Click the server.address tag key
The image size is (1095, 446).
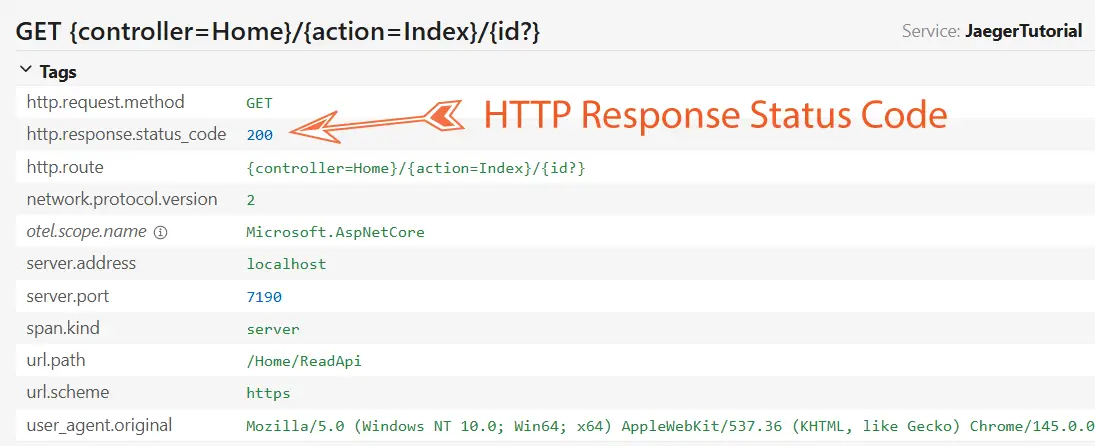click(x=81, y=263)
